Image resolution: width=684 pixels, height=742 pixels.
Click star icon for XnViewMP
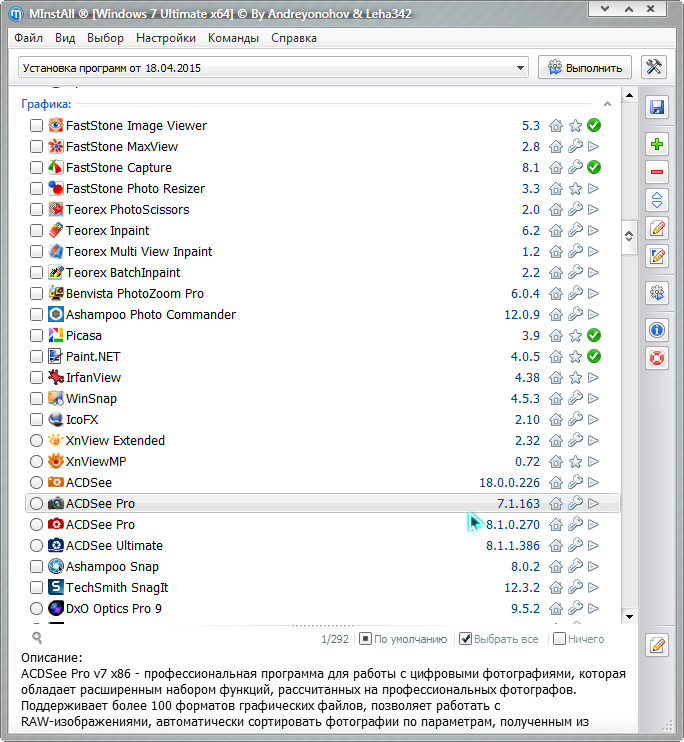(575, 461)
